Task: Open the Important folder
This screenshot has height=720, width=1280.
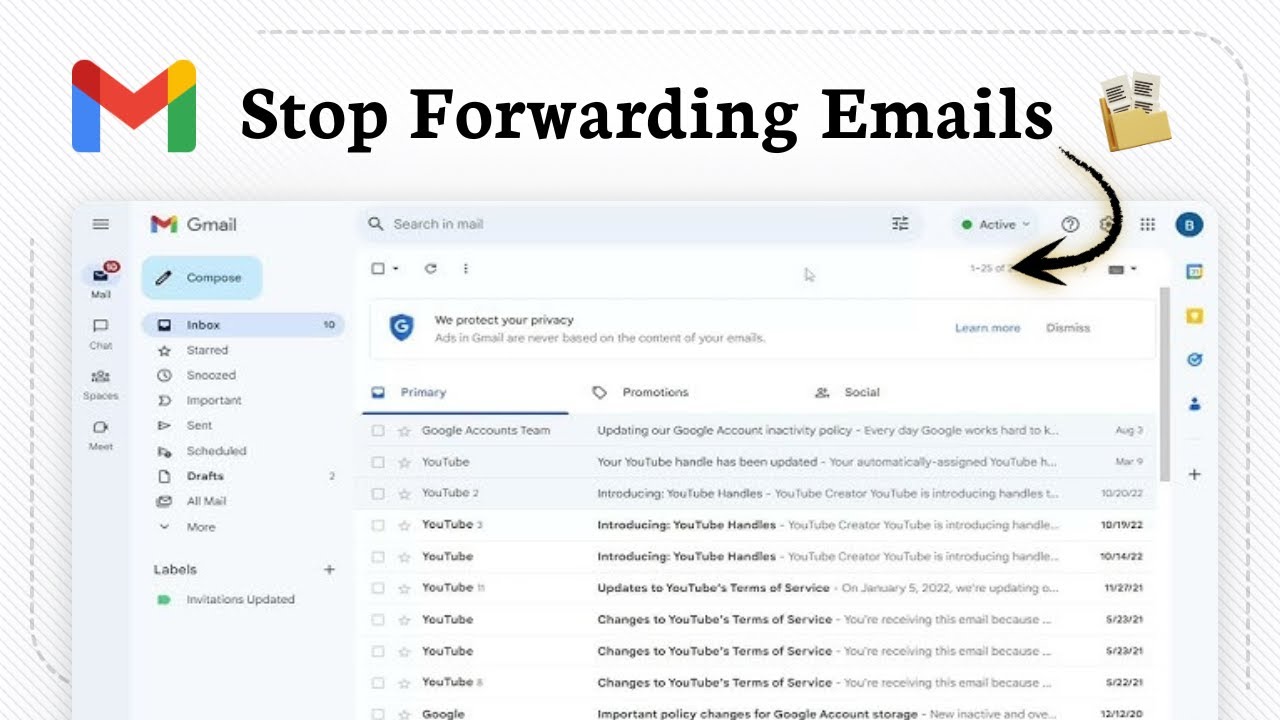Action: (214, 401)
